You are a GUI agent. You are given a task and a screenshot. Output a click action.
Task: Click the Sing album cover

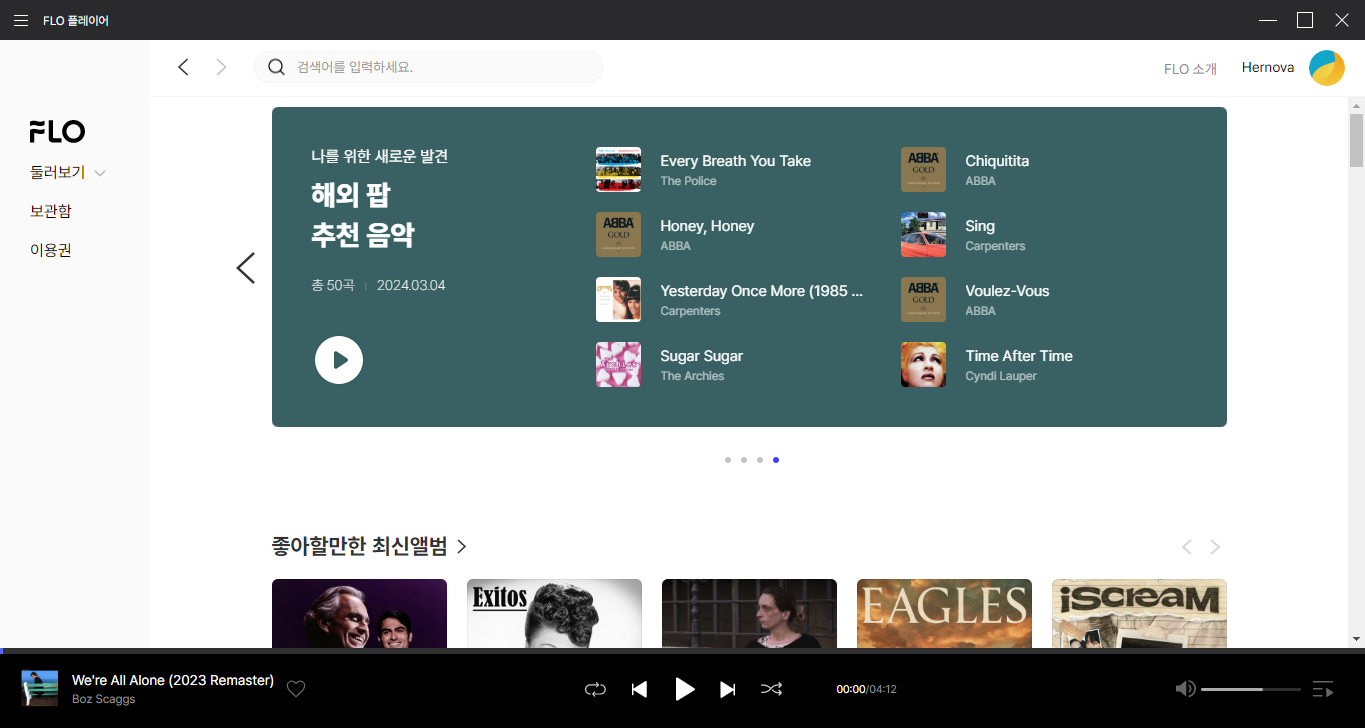[x=923, y=235]
